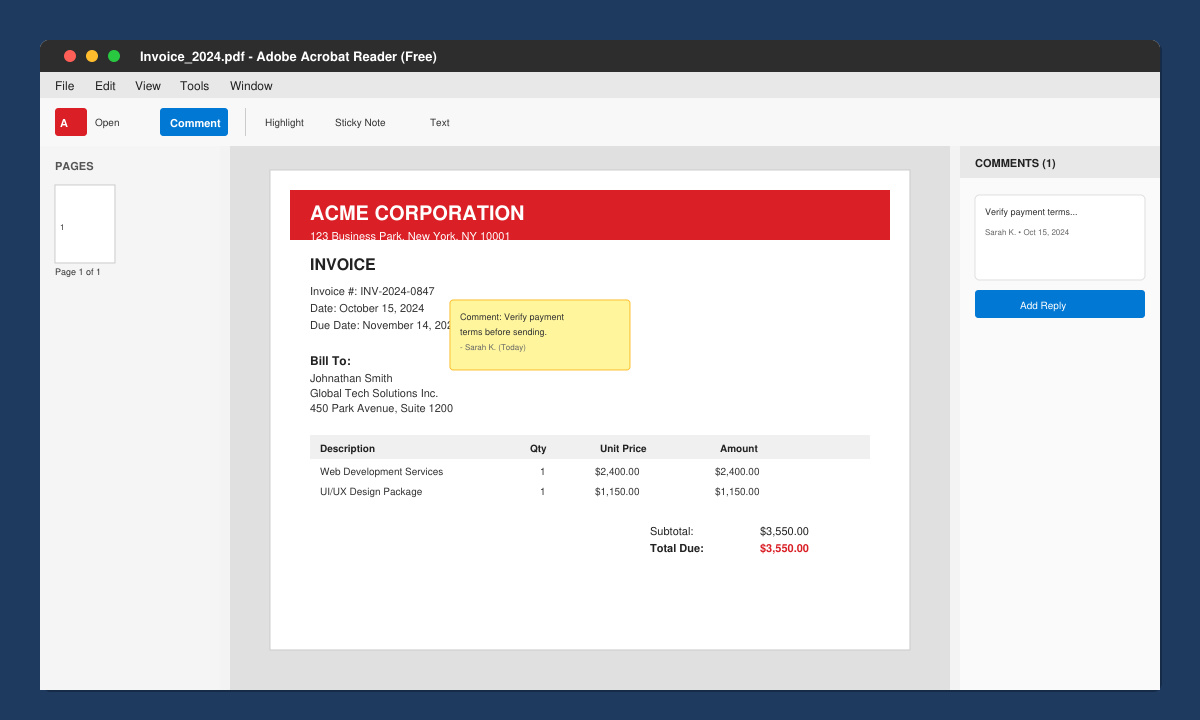Click the Subtotal label
The height and width of the screenshot is (720, 1200).
671,531
